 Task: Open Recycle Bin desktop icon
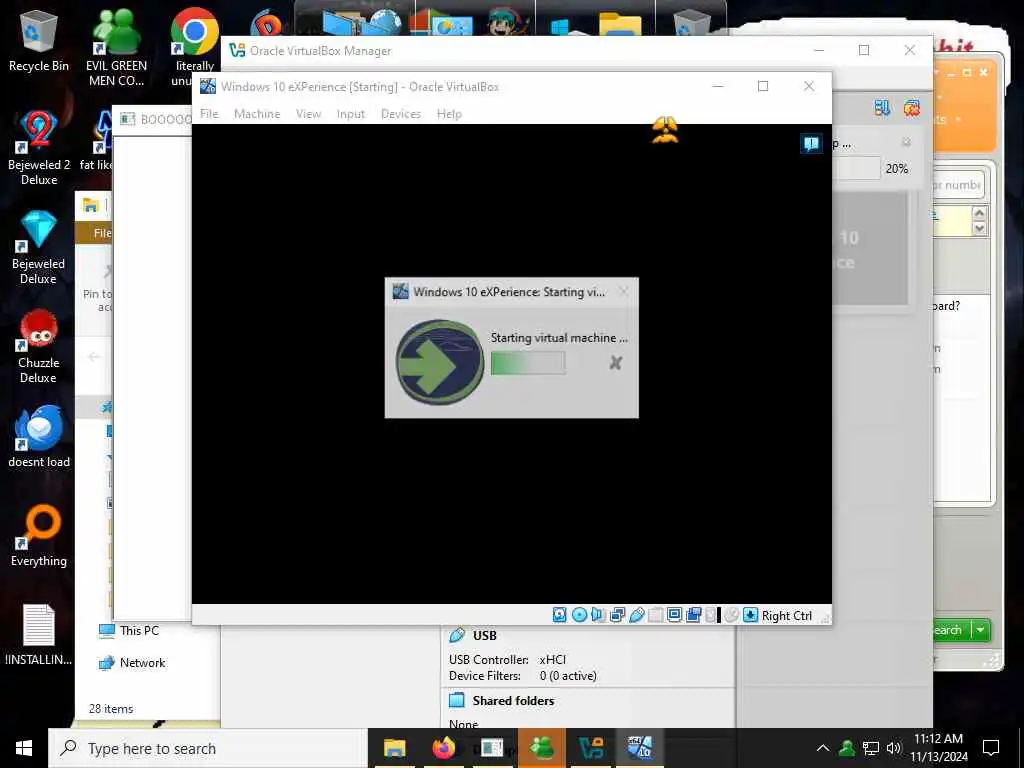39,42
